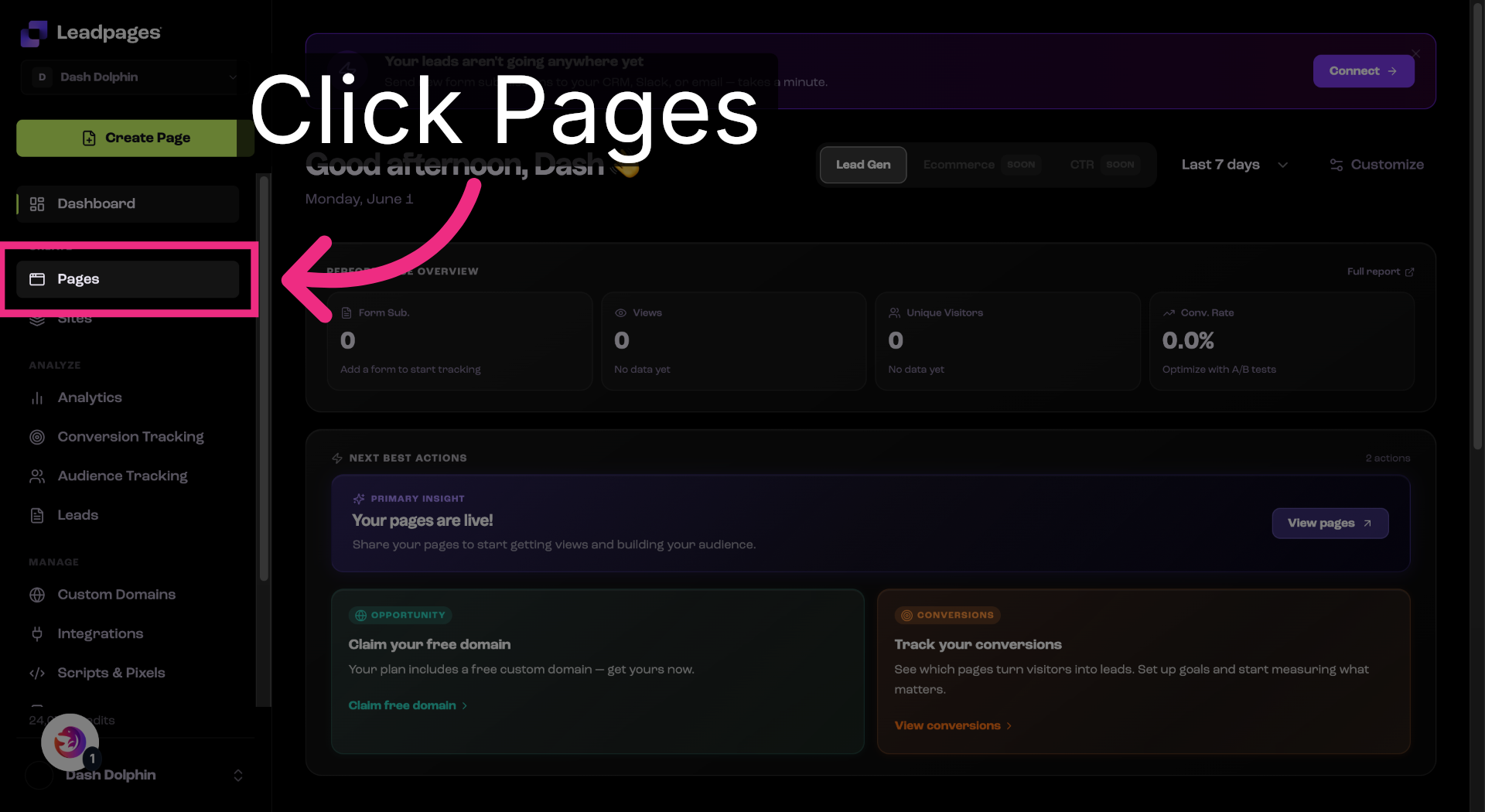The width and height of the screenshot is (1485, 812).
Task: Click the Customize sliders icon
Action: tap(1336, 165)
